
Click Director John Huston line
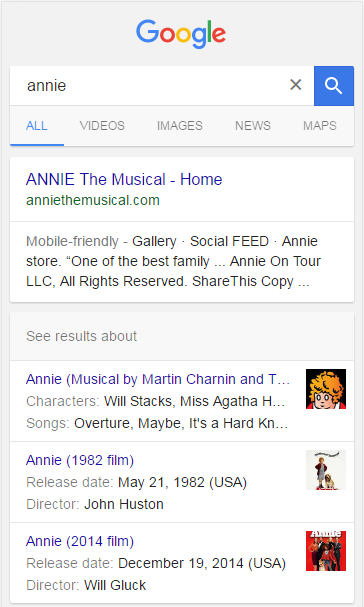click(x=95, y=504)
